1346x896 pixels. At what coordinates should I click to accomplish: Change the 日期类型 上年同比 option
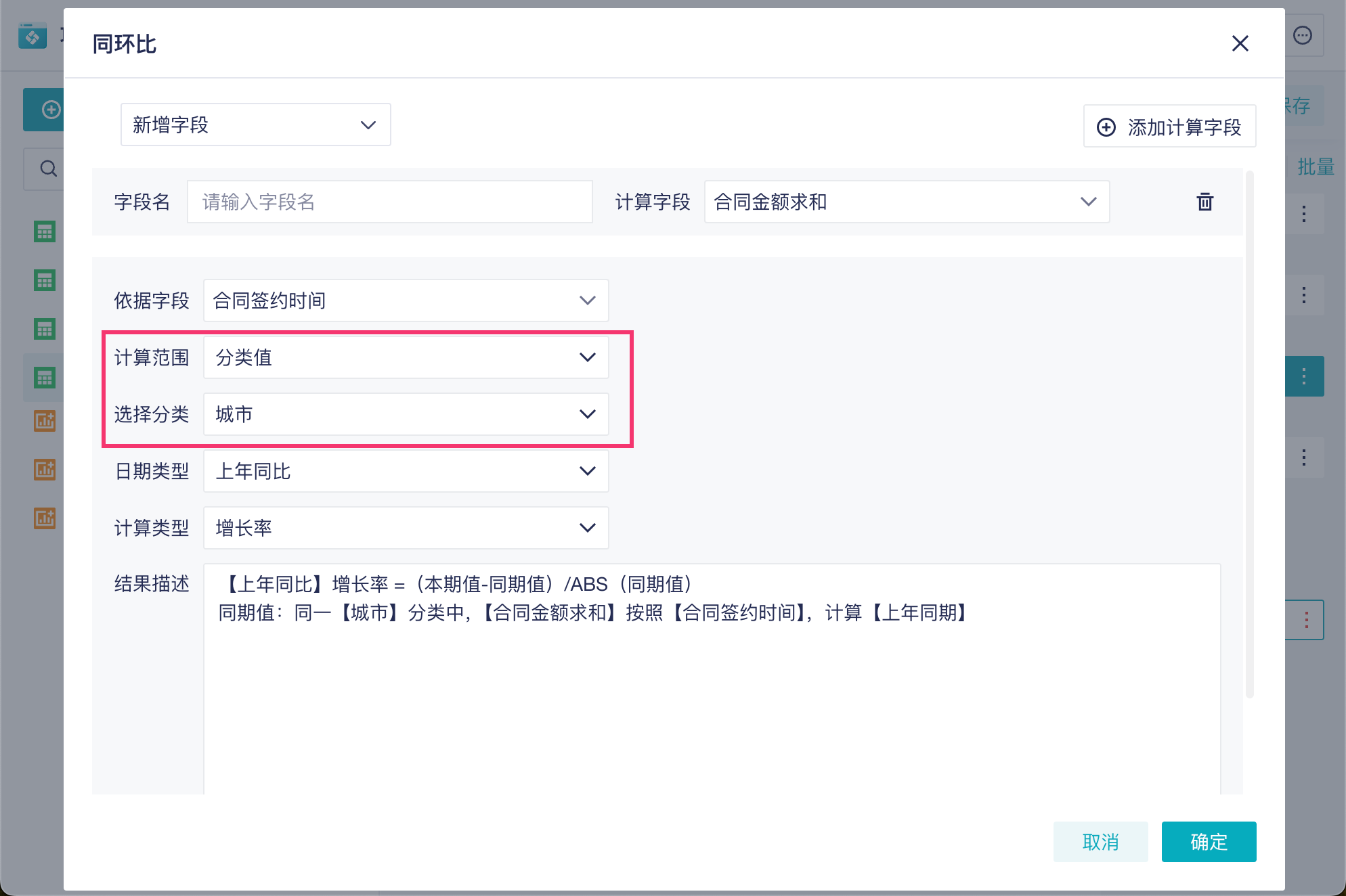coord(406,471)
